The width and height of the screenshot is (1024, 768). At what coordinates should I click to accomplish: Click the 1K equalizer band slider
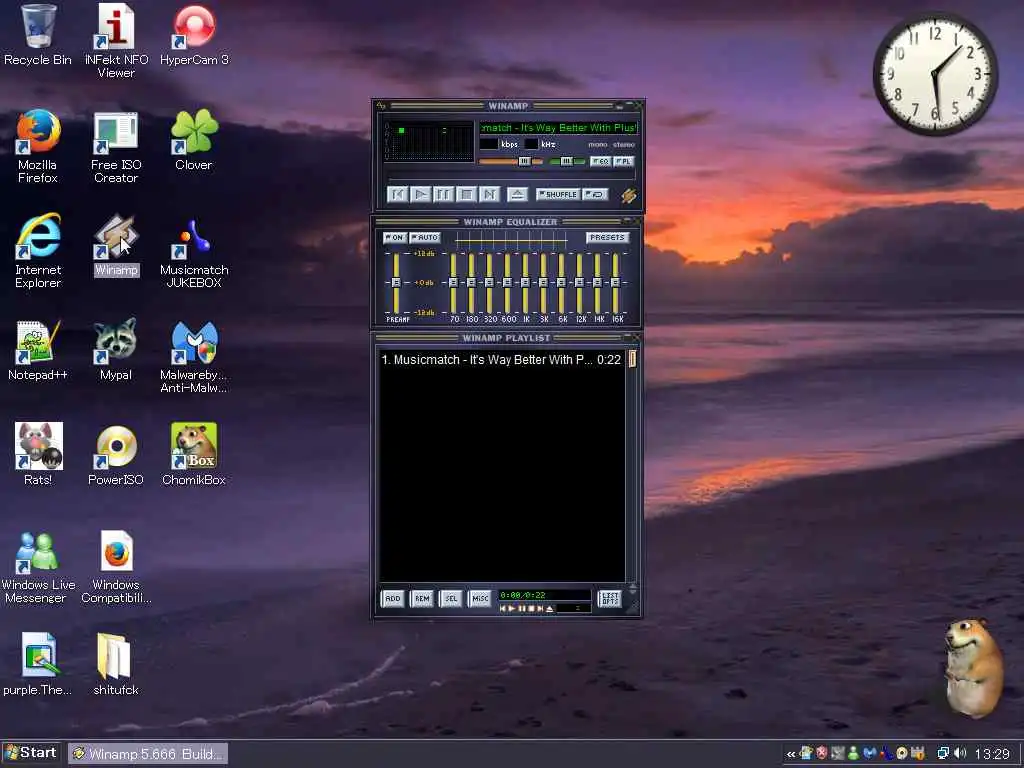point(526,283)
